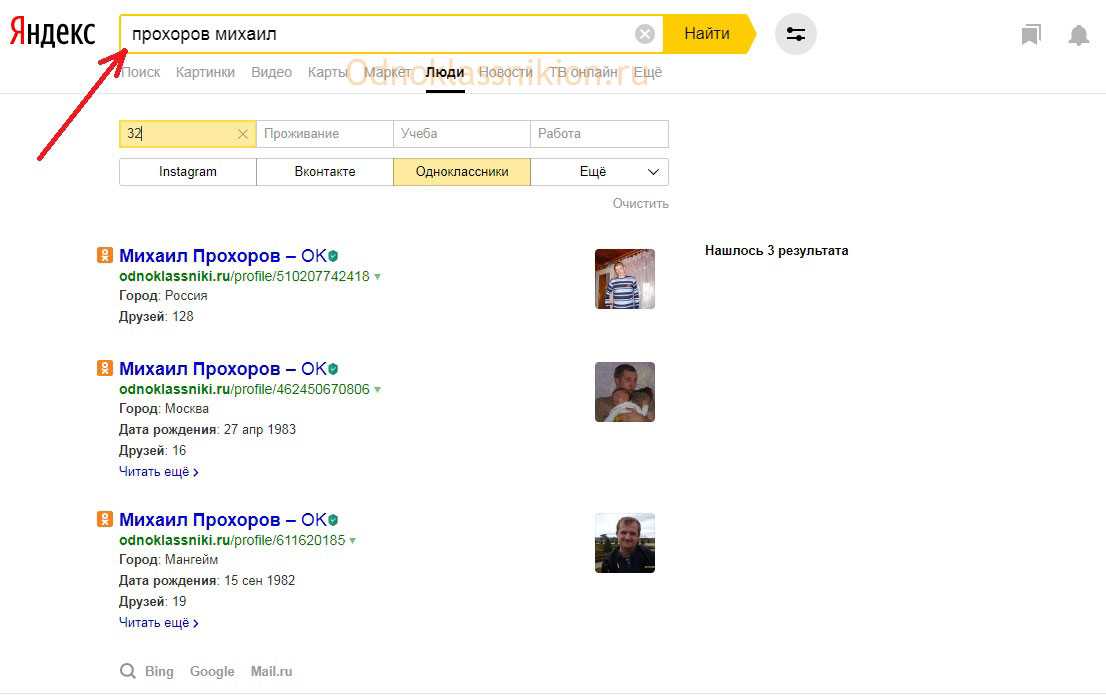
Task: Open URL odnoklassniki.ru/profile/611620185
Action: pos(232,540)
